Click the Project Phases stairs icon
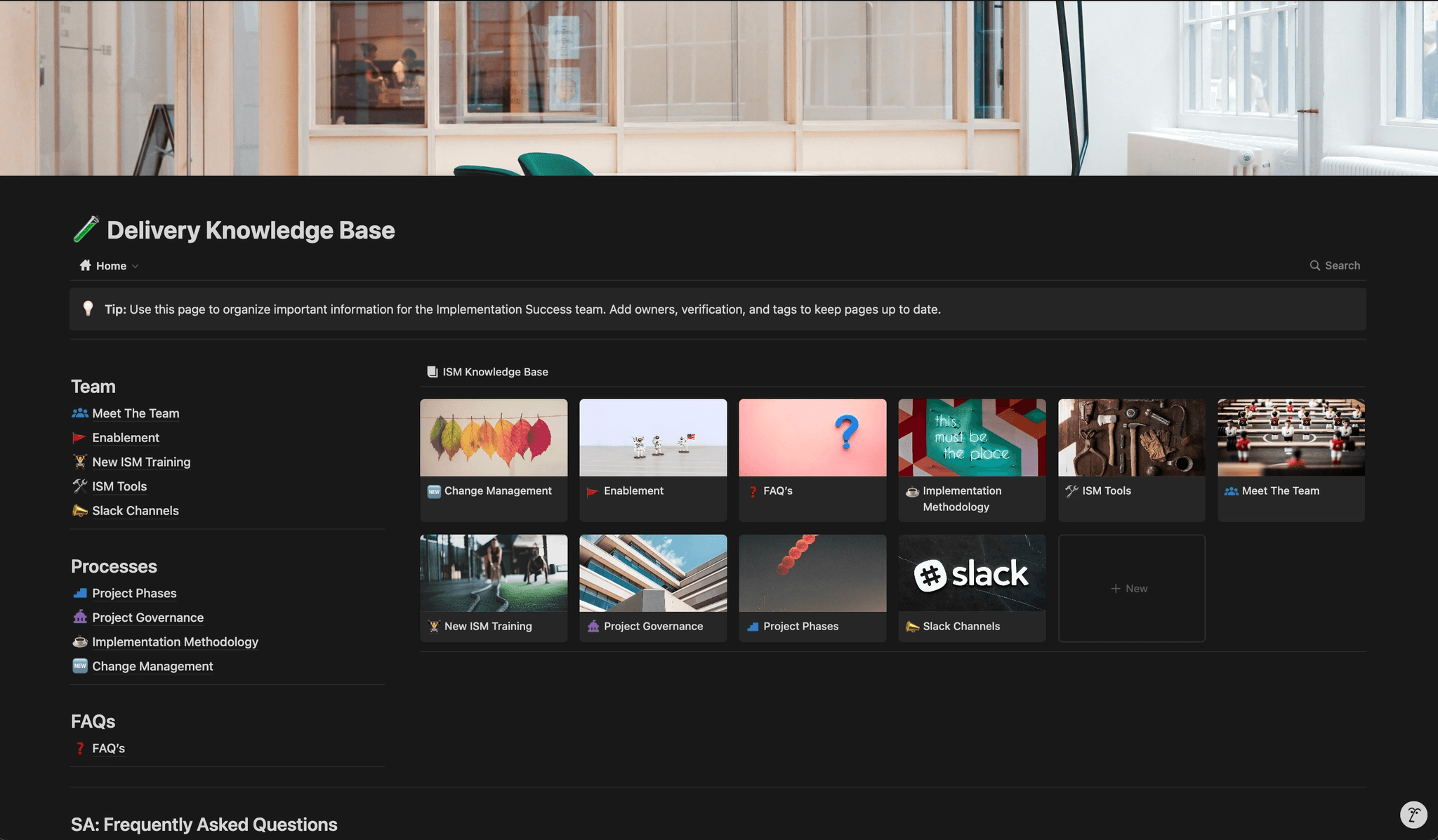1438x840 pixels. tap(80, 593)
